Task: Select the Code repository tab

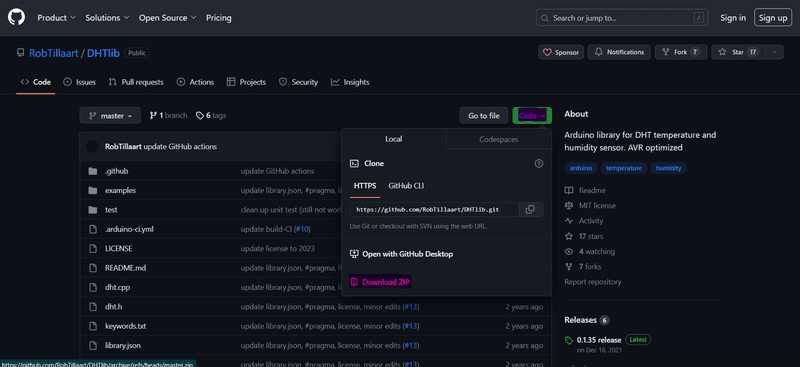Action: pyautogui.click(x=36, y=82)
